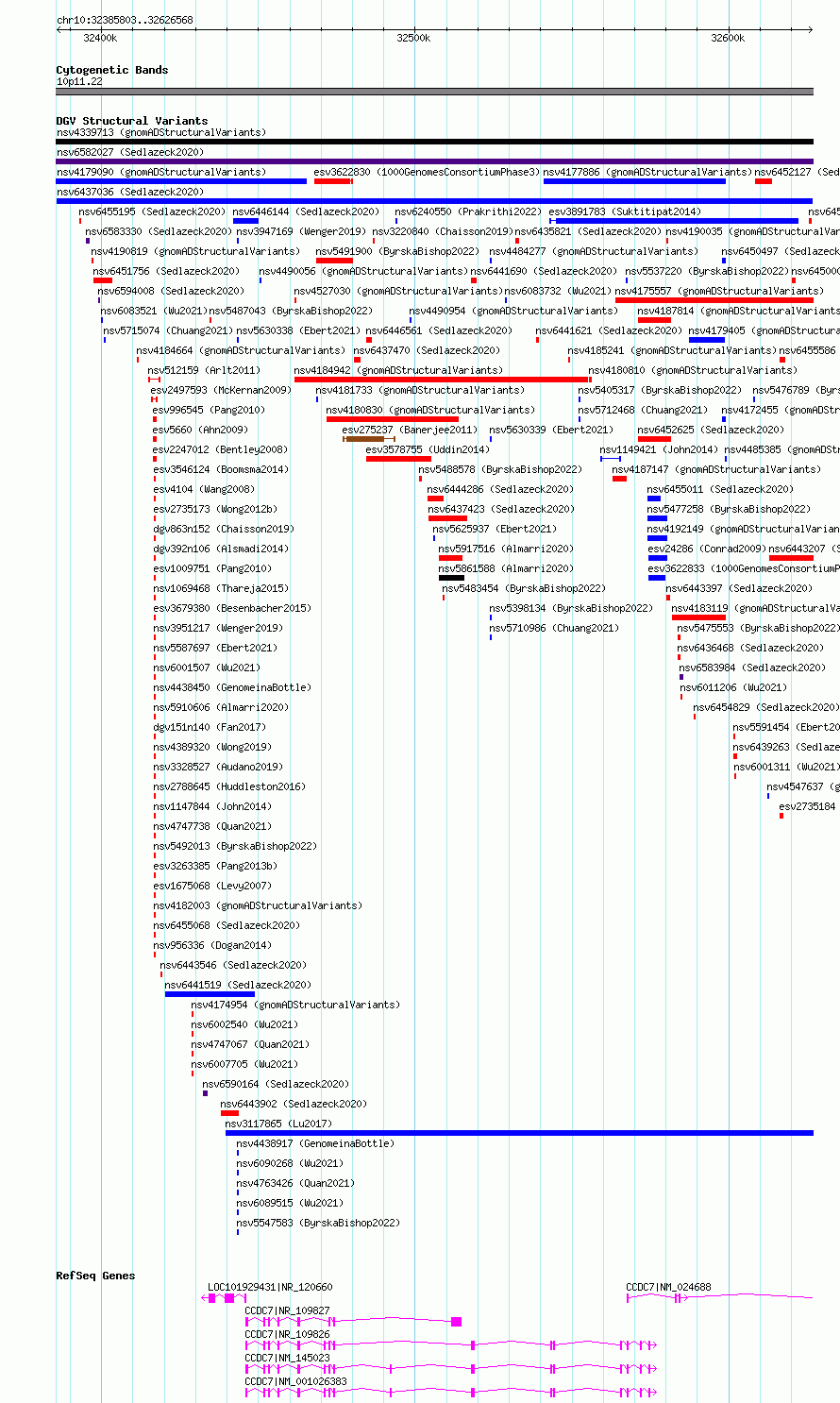The width and height of the screenshot is (840, 1403).
Task: Click the black nsv5861588 variant bar
Action: click(x=451, y=578)
